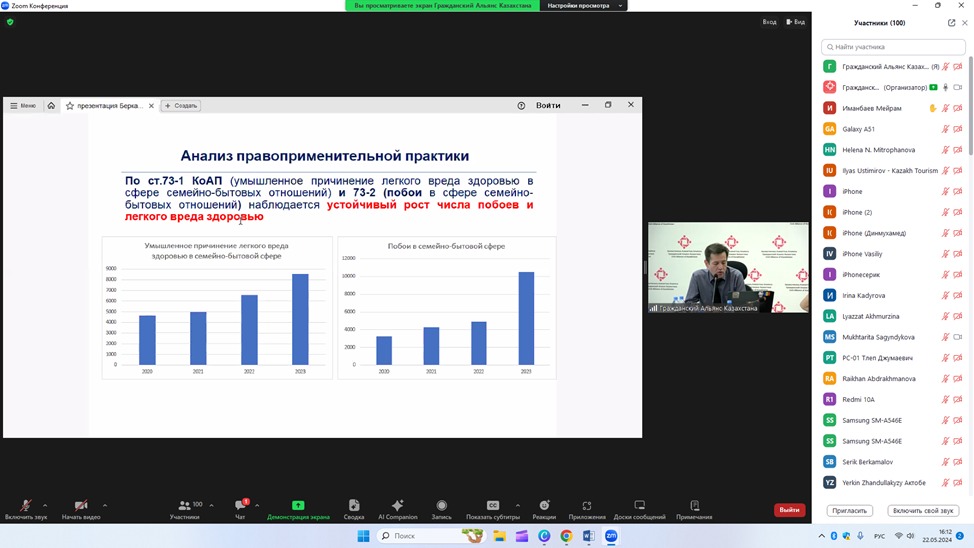This screenshot has width=974, height=548.
Task: Open Приложения apps icon
Action: pos(587,506)
